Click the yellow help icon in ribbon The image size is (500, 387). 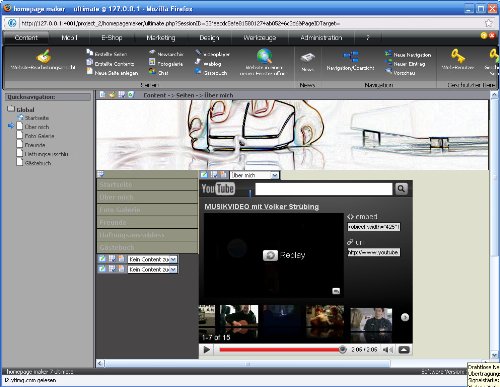[484, 35]
